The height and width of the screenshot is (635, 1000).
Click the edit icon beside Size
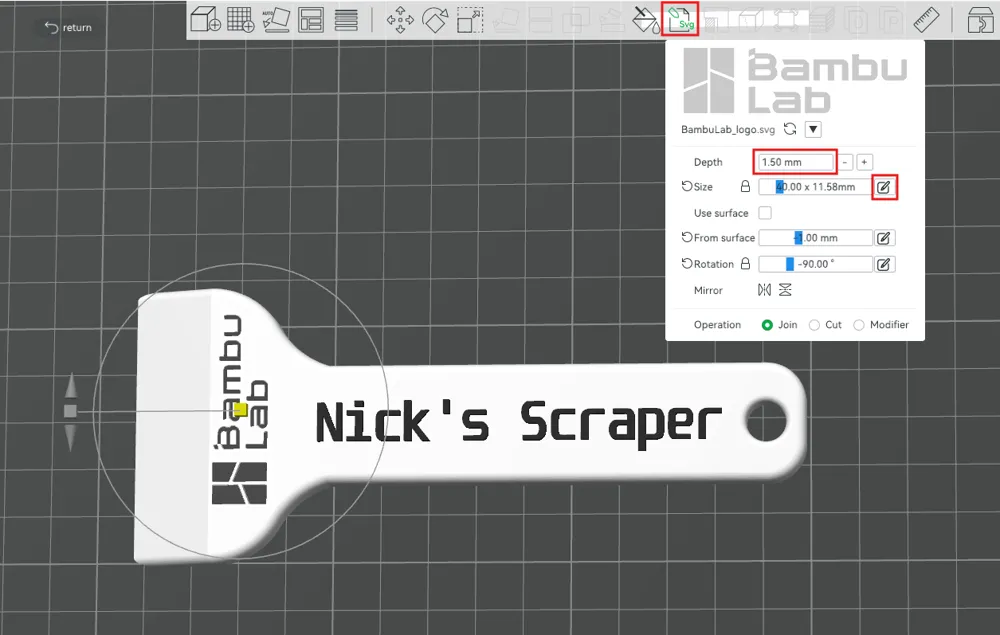click(884, 187)
